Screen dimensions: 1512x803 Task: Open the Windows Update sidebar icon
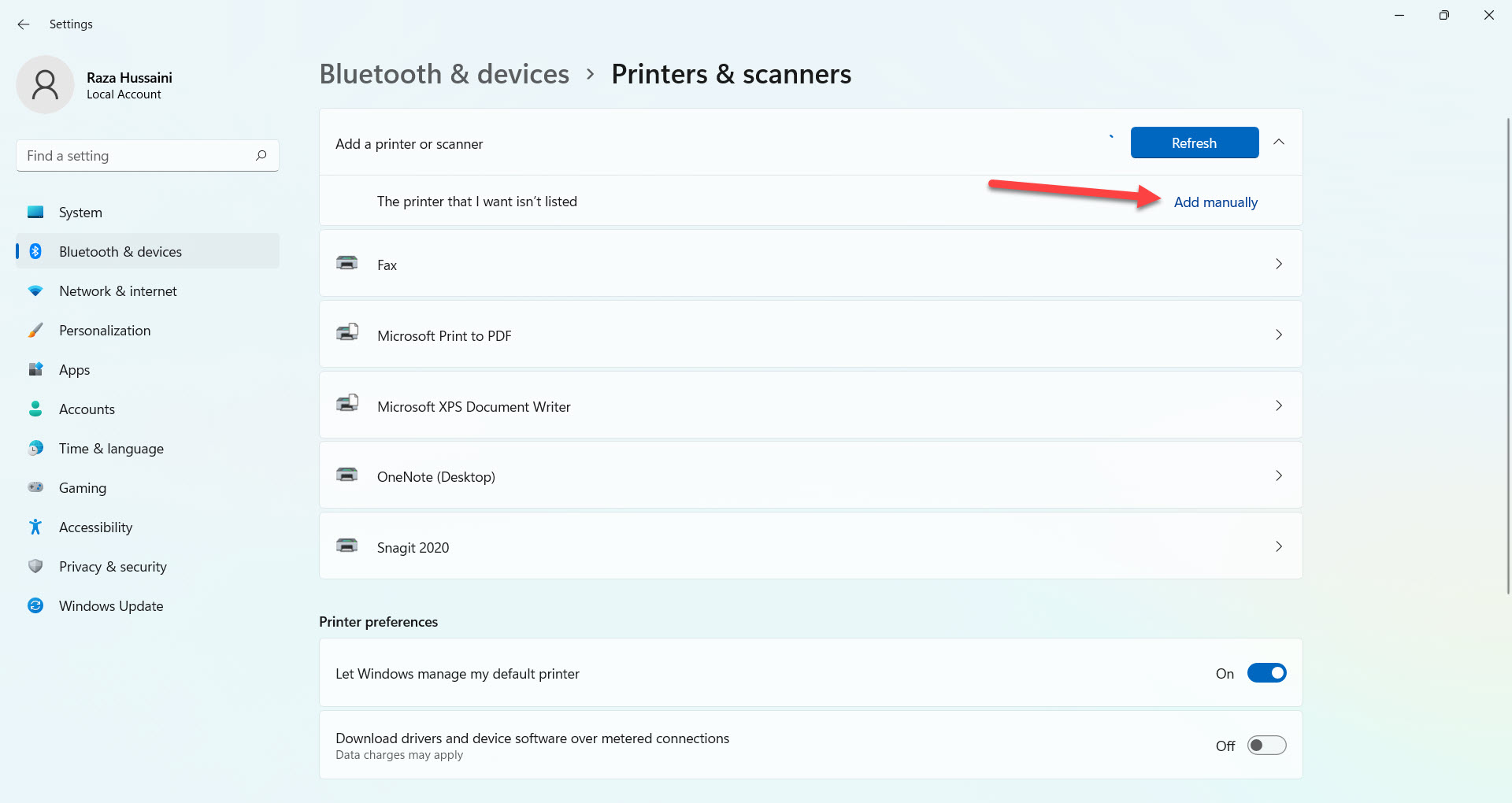[35, 605]
